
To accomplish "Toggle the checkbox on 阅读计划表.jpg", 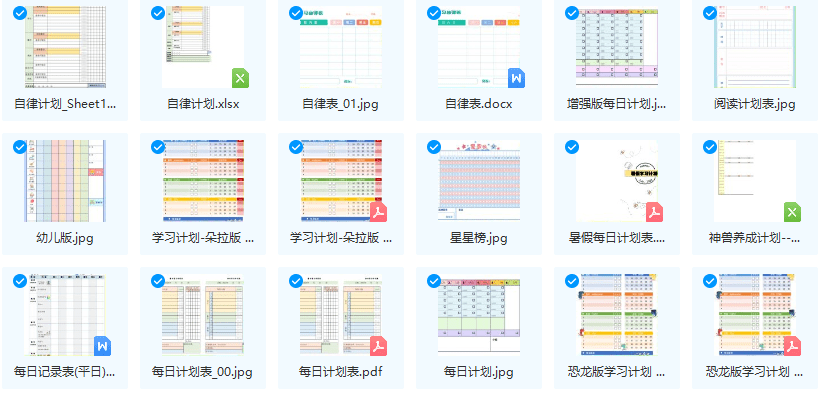I will (709, 13).
